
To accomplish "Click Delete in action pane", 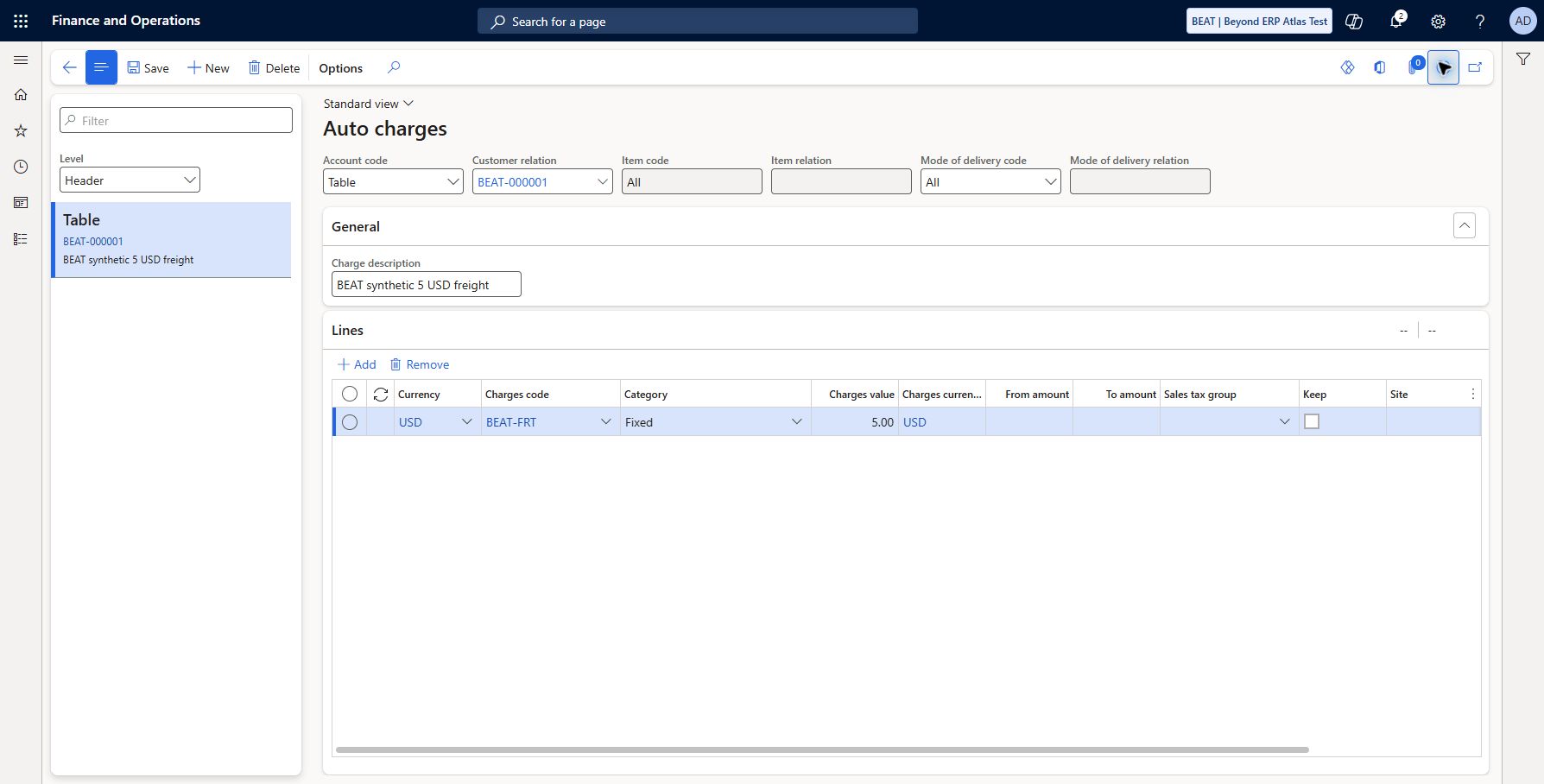I will (274, 68).
